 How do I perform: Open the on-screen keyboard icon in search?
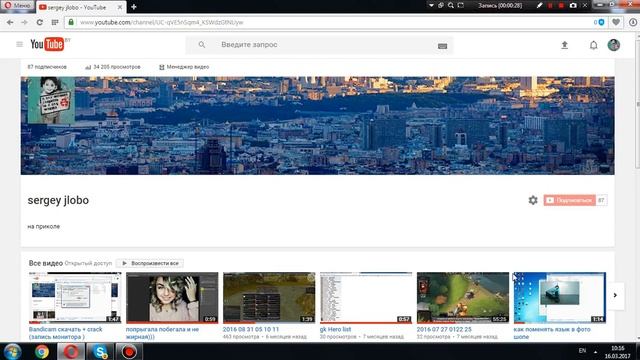[442, 46]
